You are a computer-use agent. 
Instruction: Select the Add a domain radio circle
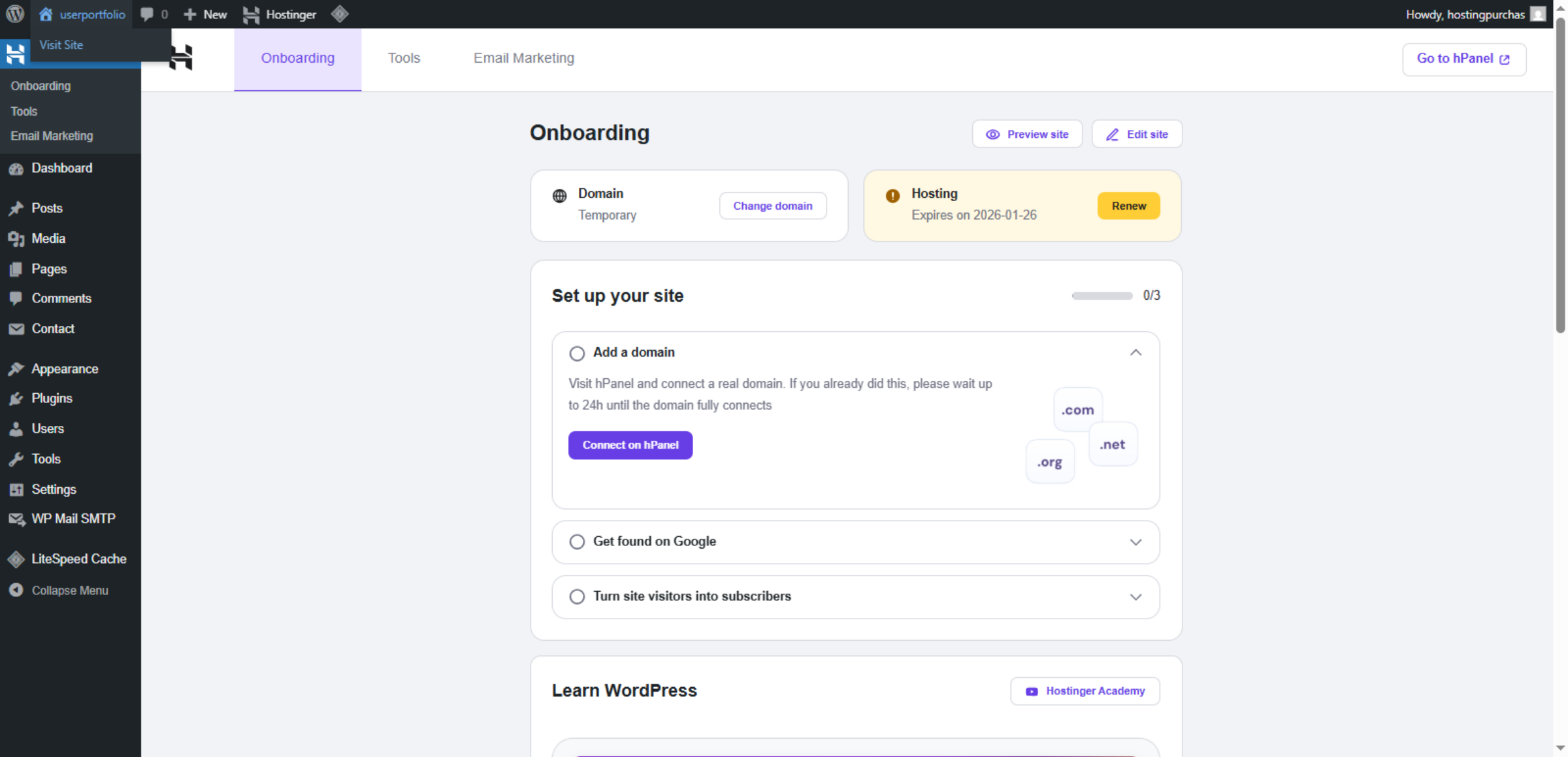pyautogui.click(x=577, y=353)
